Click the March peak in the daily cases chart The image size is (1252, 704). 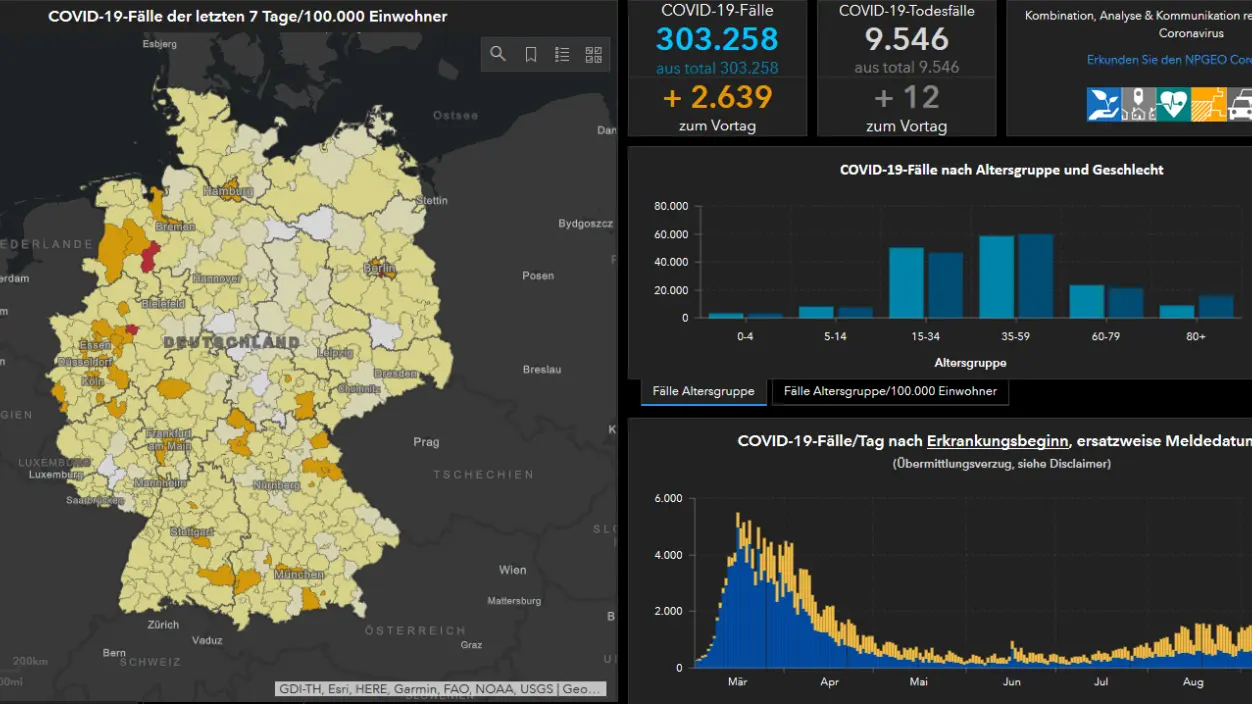click(738, 520)
